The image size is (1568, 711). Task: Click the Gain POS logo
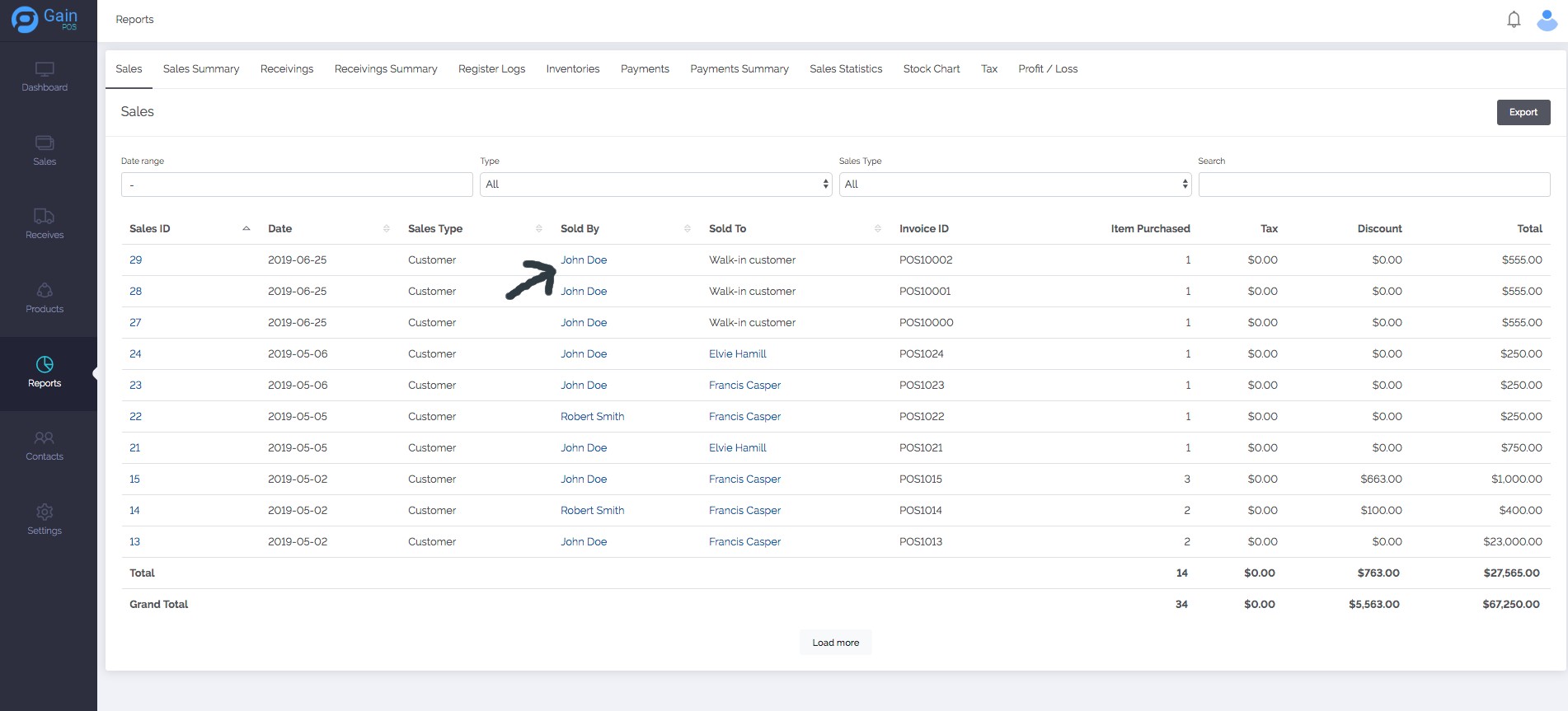45,19
